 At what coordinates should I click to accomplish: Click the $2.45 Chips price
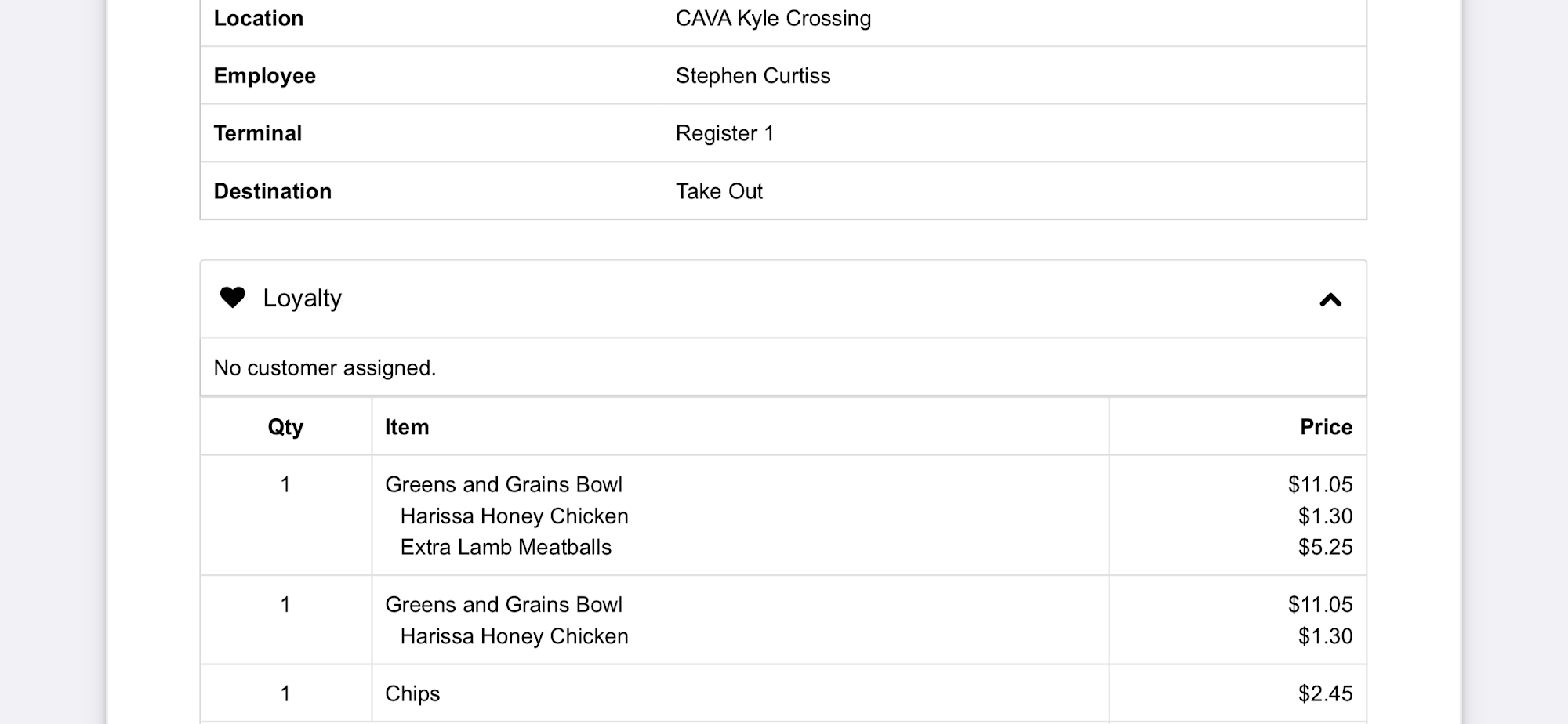pos(1325,693)
